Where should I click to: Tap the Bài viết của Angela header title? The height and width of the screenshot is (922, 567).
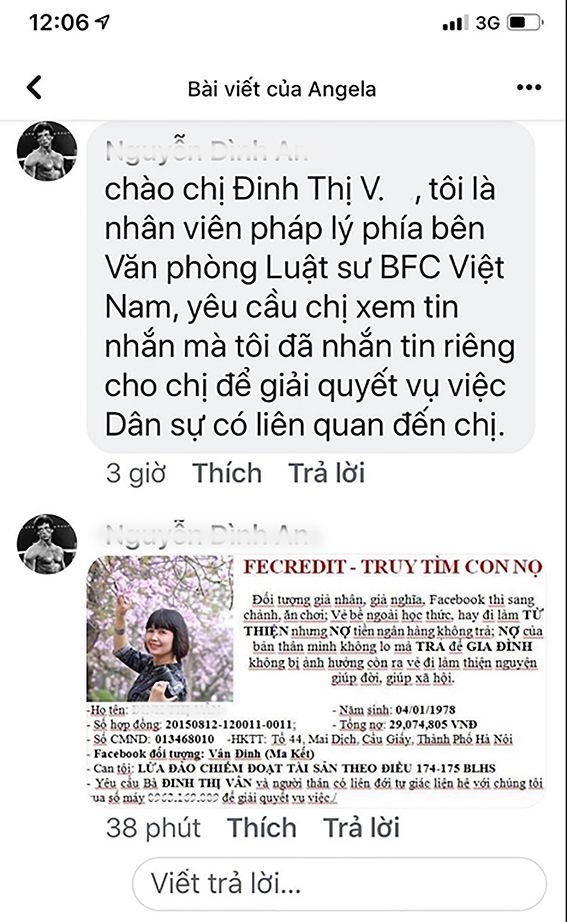282,89
